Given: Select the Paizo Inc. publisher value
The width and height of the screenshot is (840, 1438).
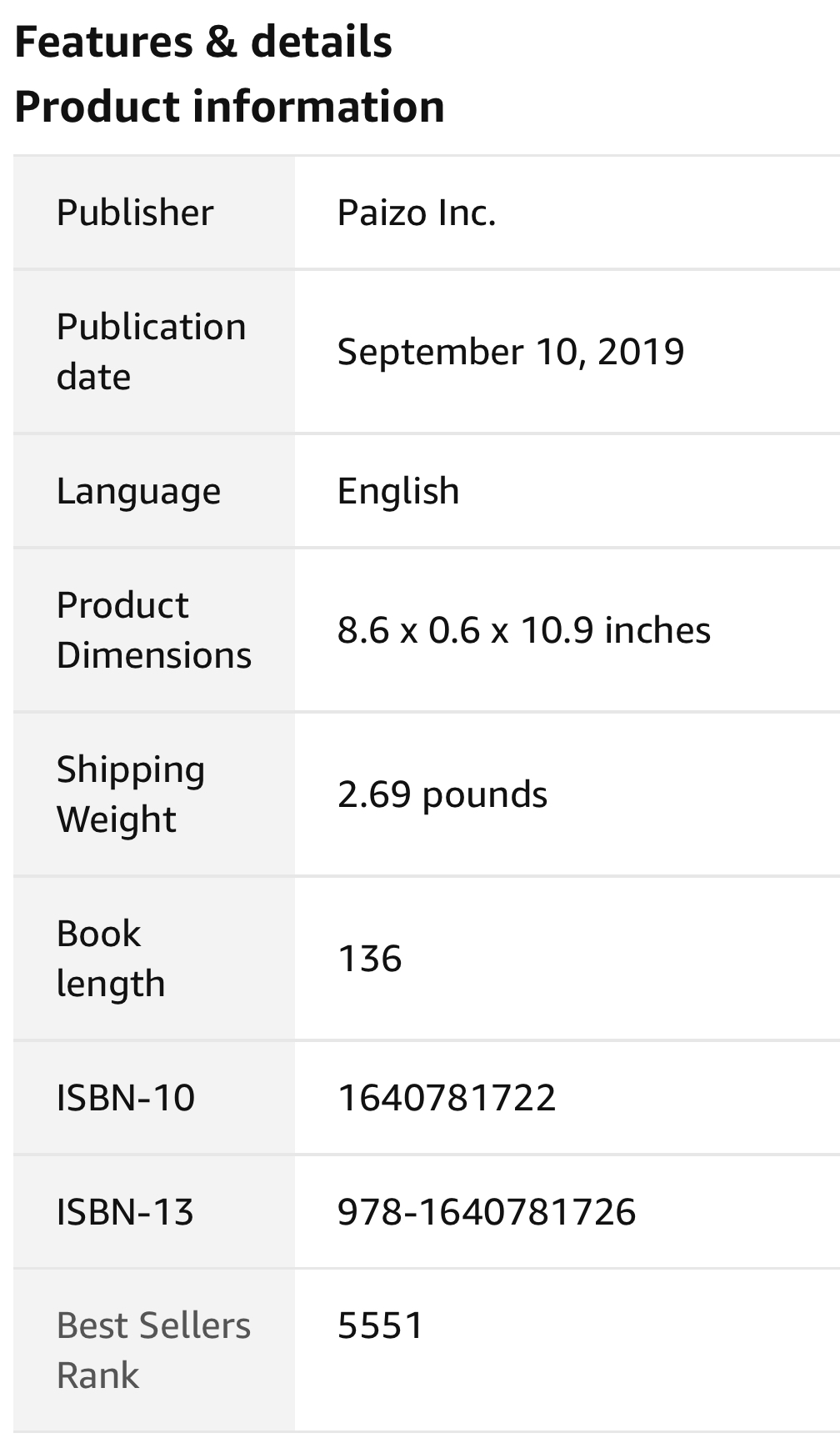Looking at the screenshot, I should pyautogui.click(x=417, y=213).
